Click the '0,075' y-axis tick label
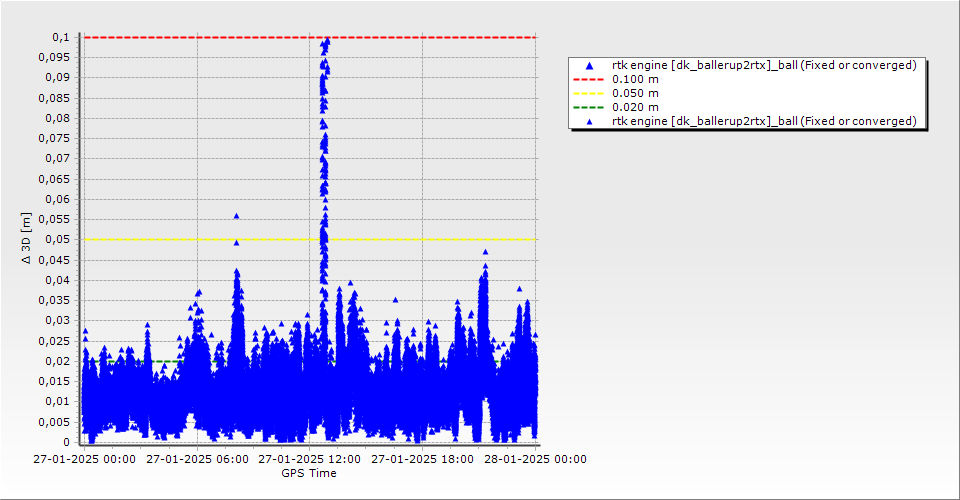 pyautogui.click(x=54, y=138)
